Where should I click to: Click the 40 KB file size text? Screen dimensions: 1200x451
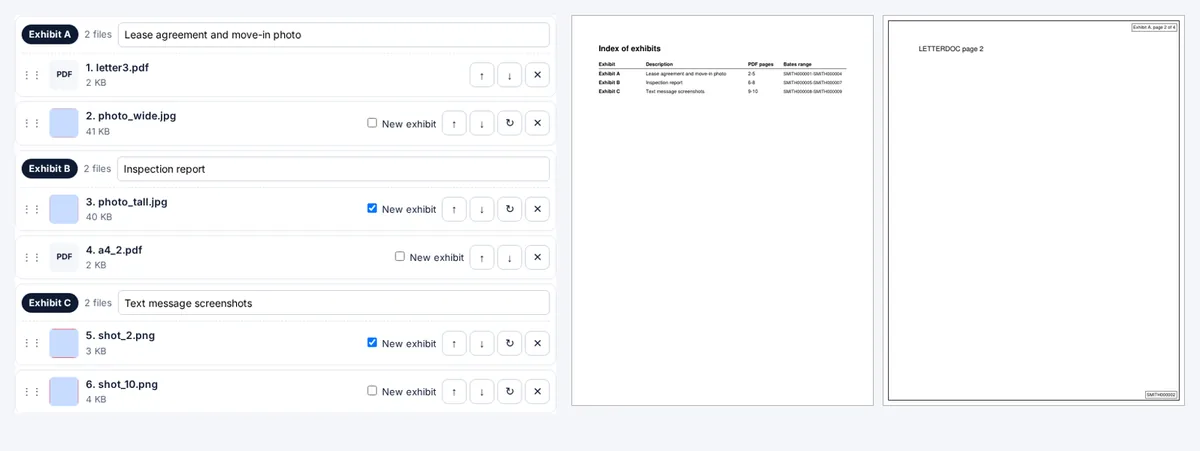coord(99,217)
